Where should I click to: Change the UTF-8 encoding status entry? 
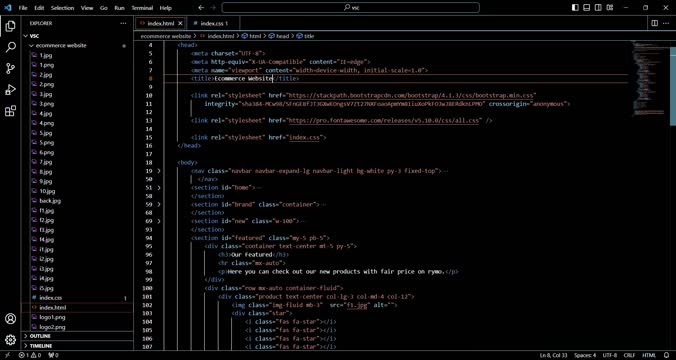pyautogui.click(x=610, y=356)
